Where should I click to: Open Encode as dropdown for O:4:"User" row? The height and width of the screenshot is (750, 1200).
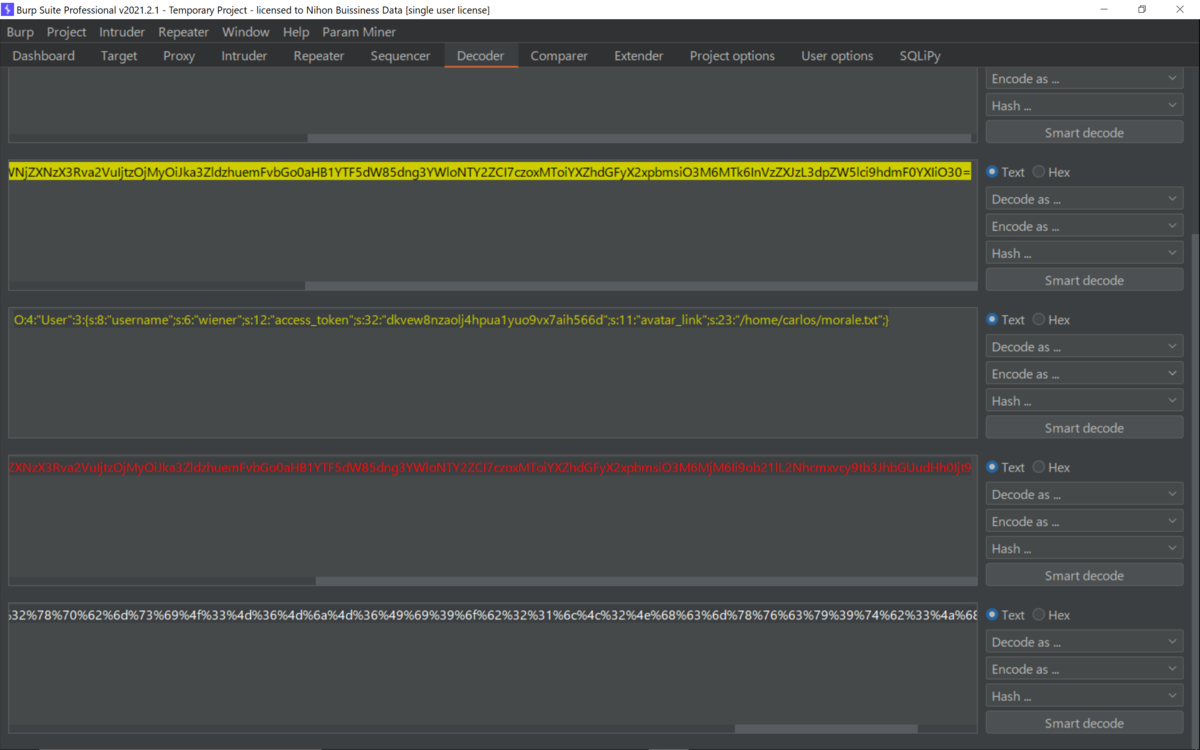coord(1084,374)
